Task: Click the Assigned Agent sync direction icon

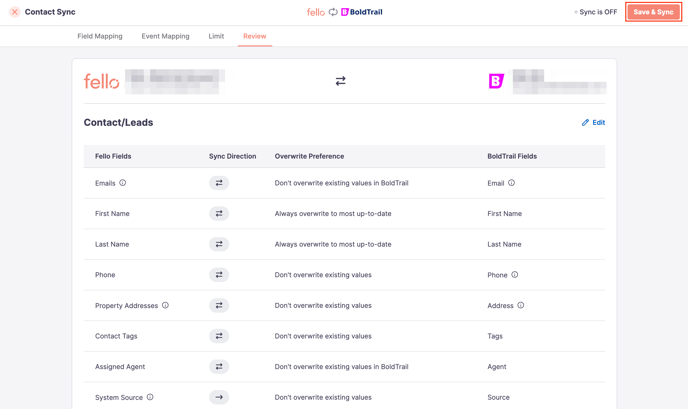Action: (219, 366)
